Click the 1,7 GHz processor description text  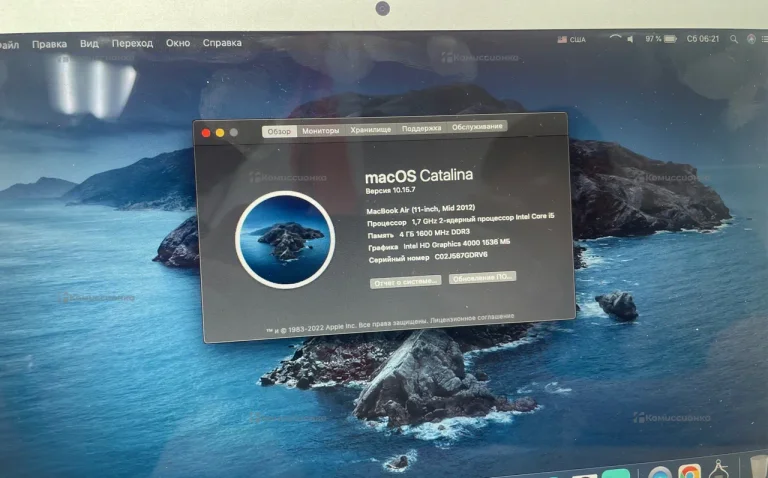tap(483, 219)
